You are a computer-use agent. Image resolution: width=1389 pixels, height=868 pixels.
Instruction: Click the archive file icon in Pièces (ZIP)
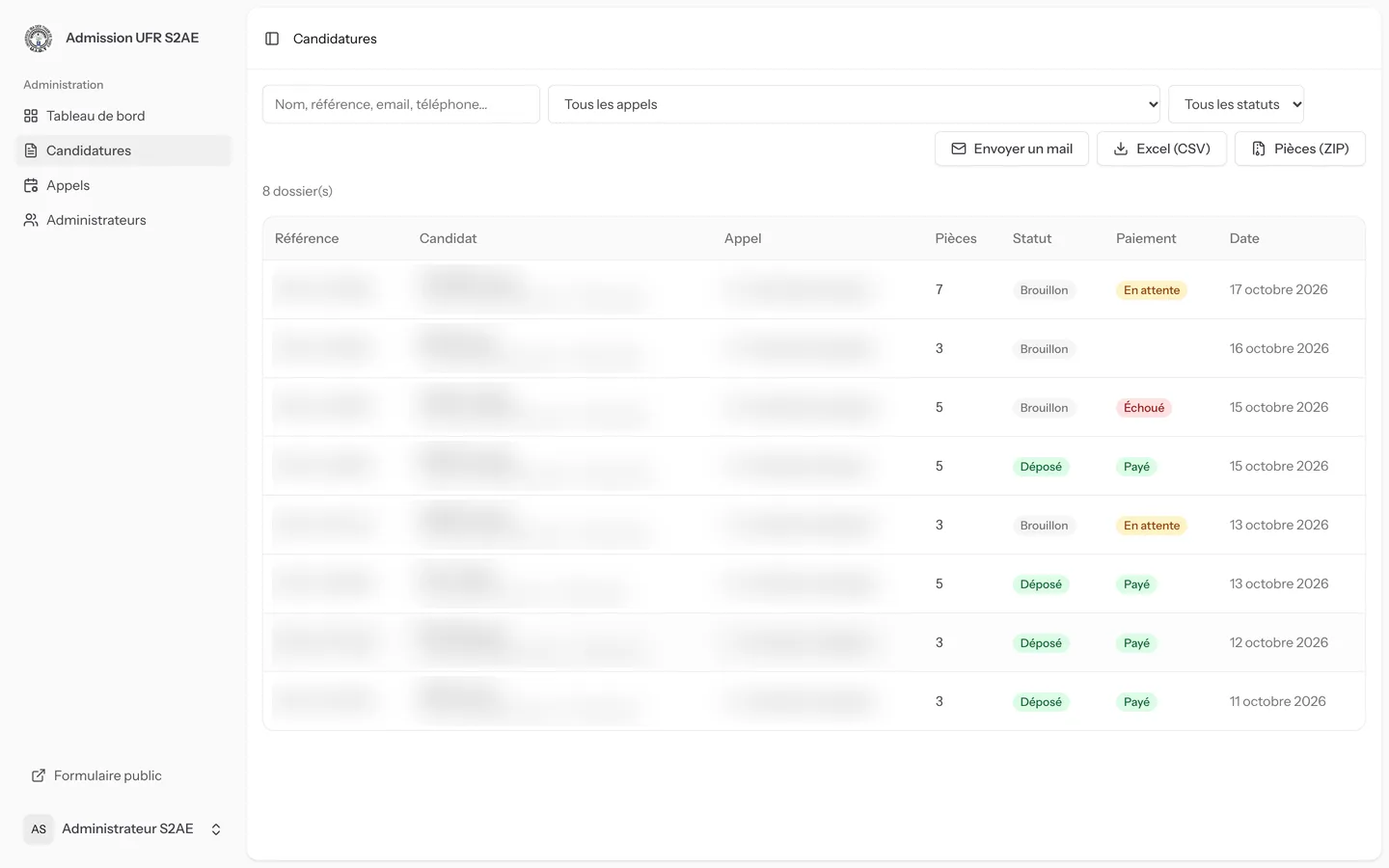coord(1259,149)
